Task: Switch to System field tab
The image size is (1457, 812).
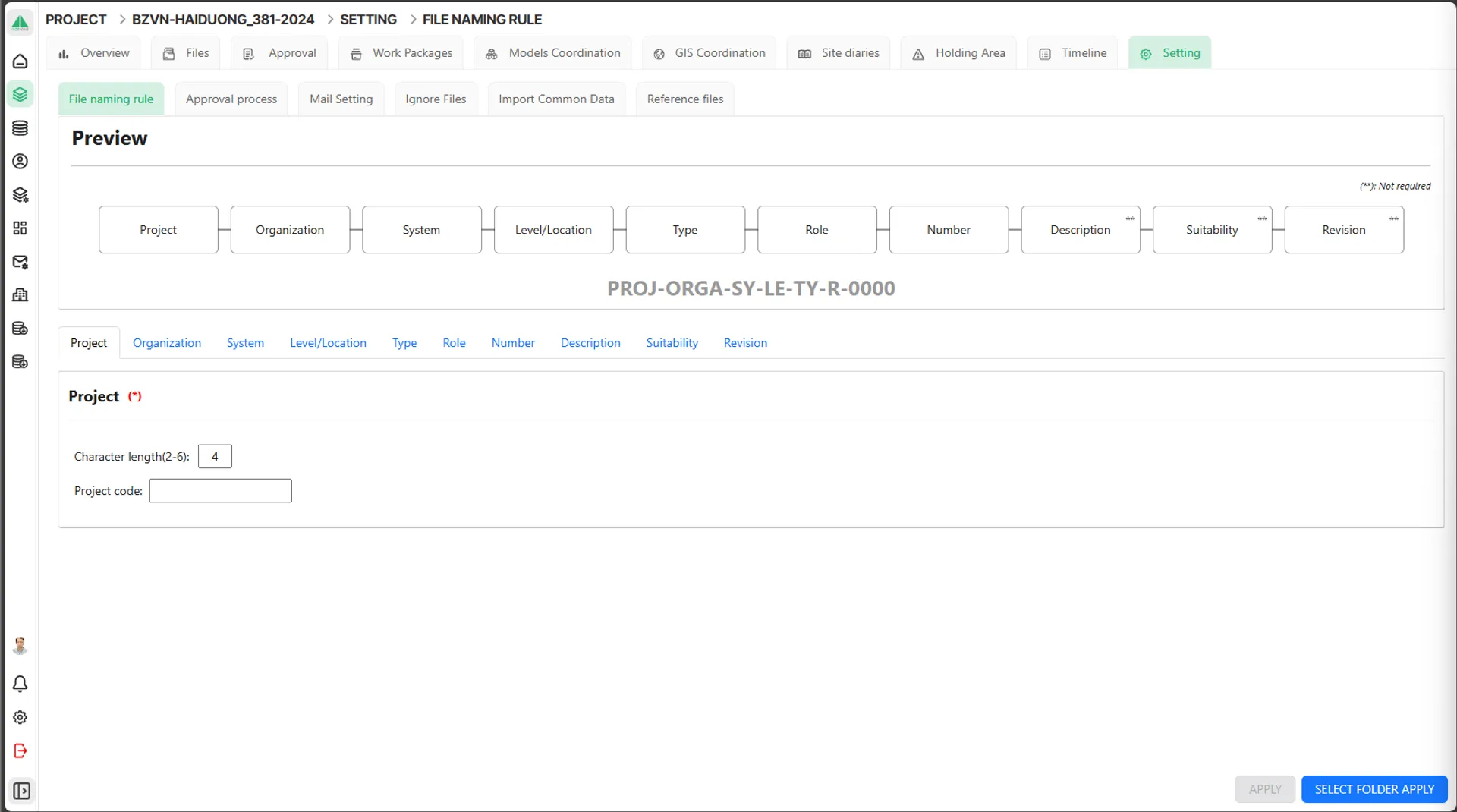Action: click(245, 343)
